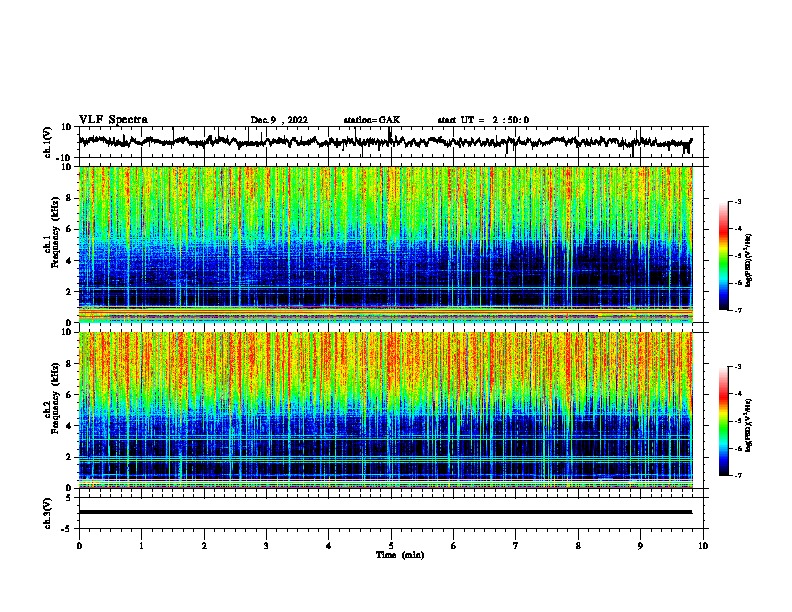Click time axis tick label "7"

coord(516,546)
